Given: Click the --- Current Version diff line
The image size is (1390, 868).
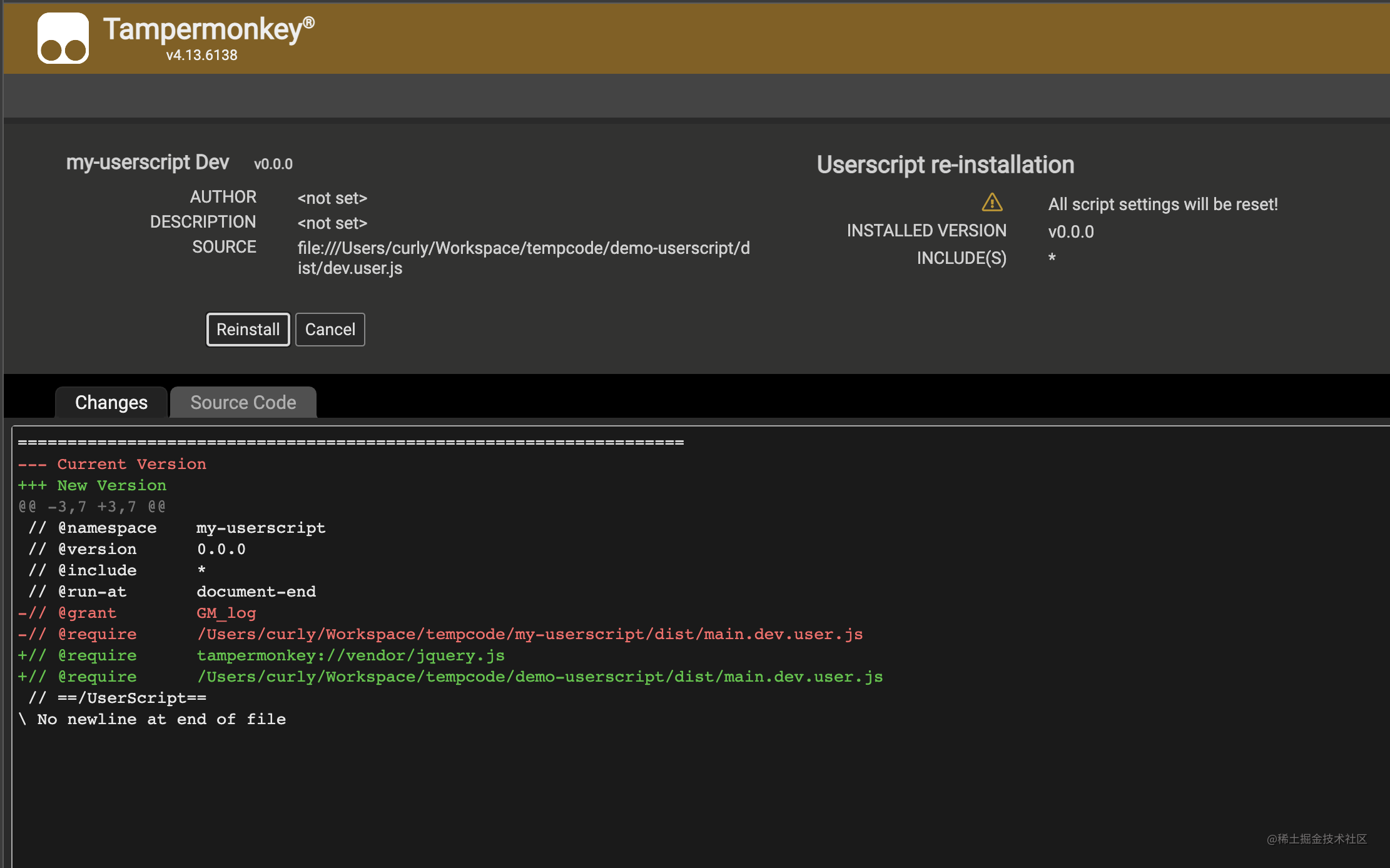Looking at the screenshot, I should [x=112, y=464].
